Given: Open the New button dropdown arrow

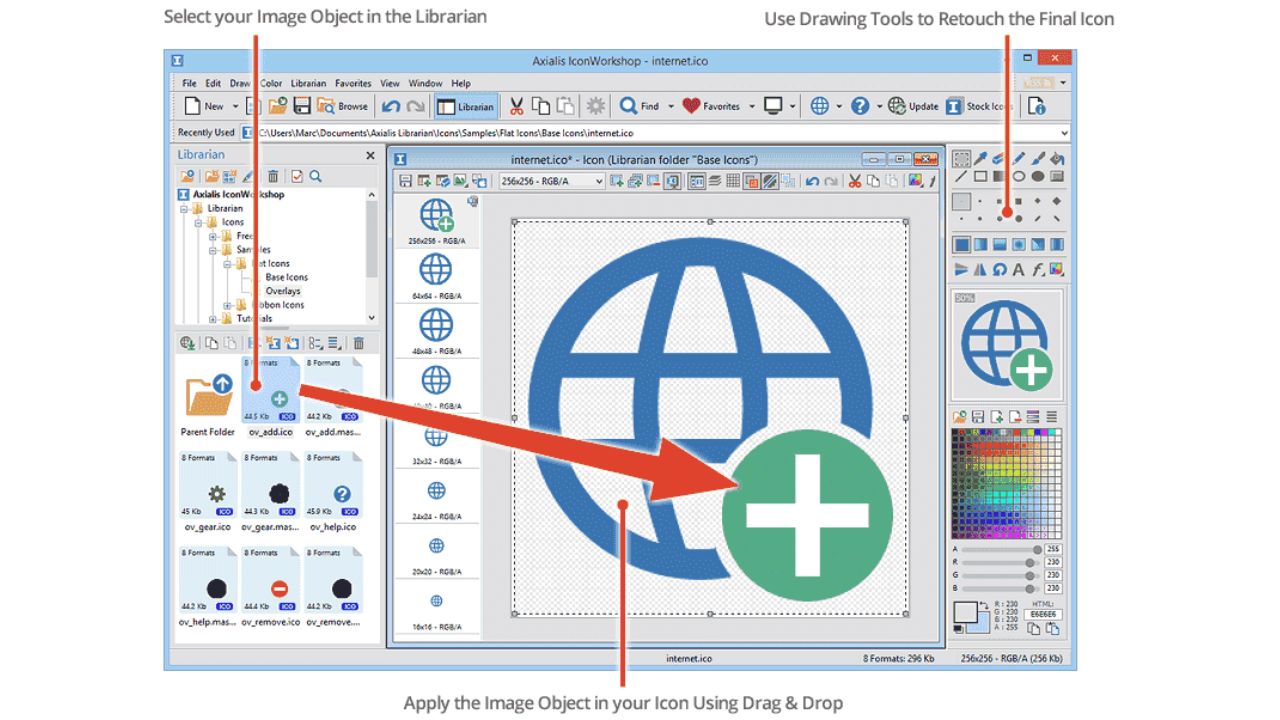Looking at the screenshot, I should [236, 106].
